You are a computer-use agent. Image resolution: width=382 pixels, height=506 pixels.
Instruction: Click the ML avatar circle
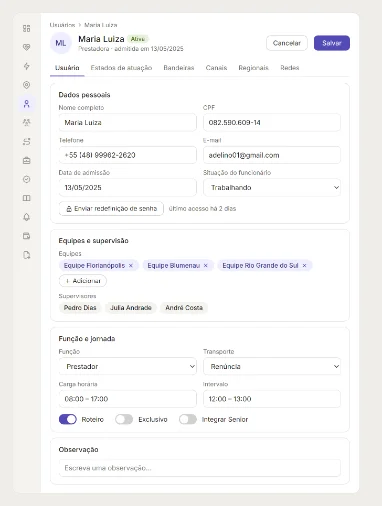(x=61, y=43)
